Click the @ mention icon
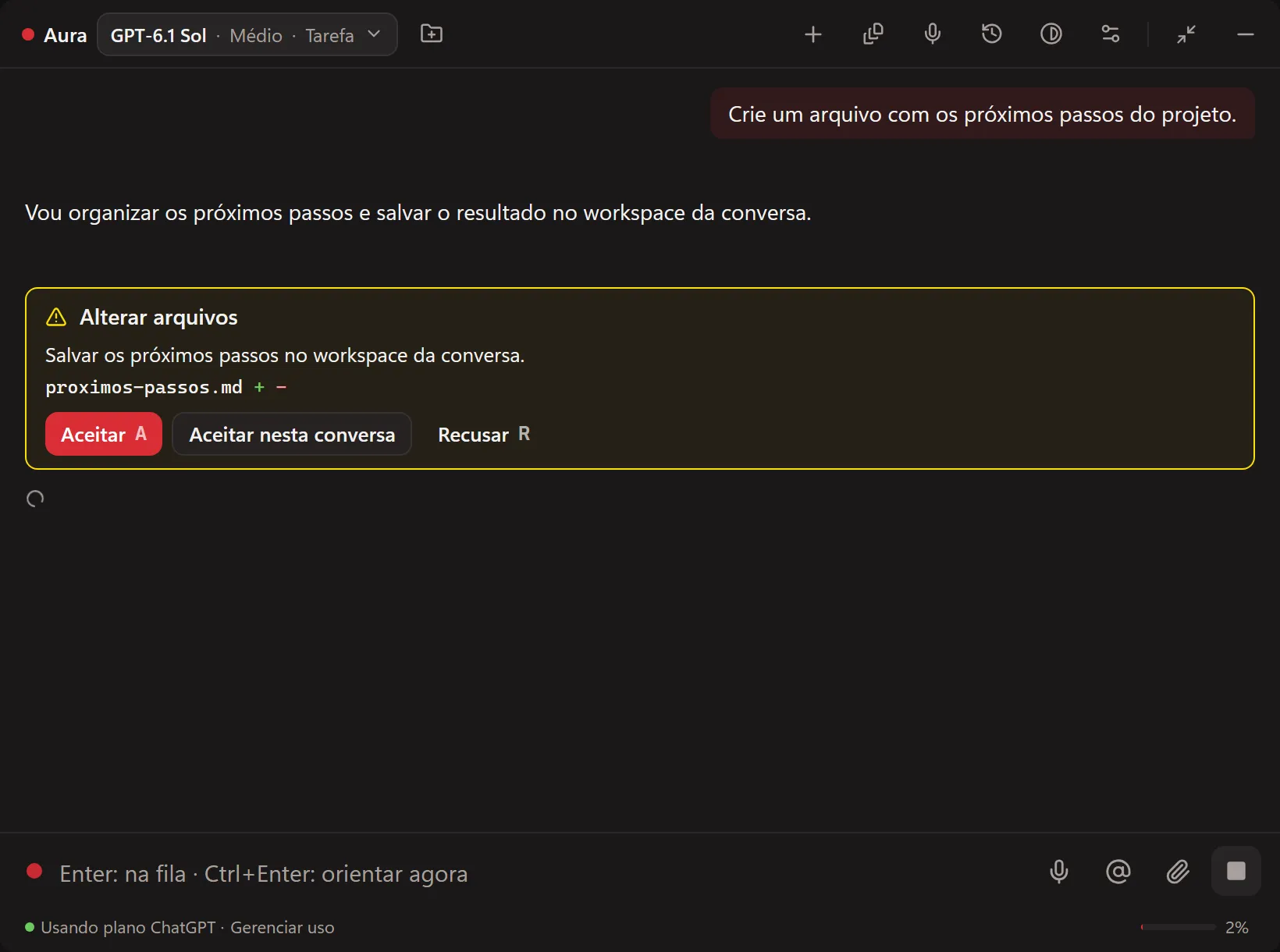This screenshot has width=1280, height=952. click(1118, 872)
